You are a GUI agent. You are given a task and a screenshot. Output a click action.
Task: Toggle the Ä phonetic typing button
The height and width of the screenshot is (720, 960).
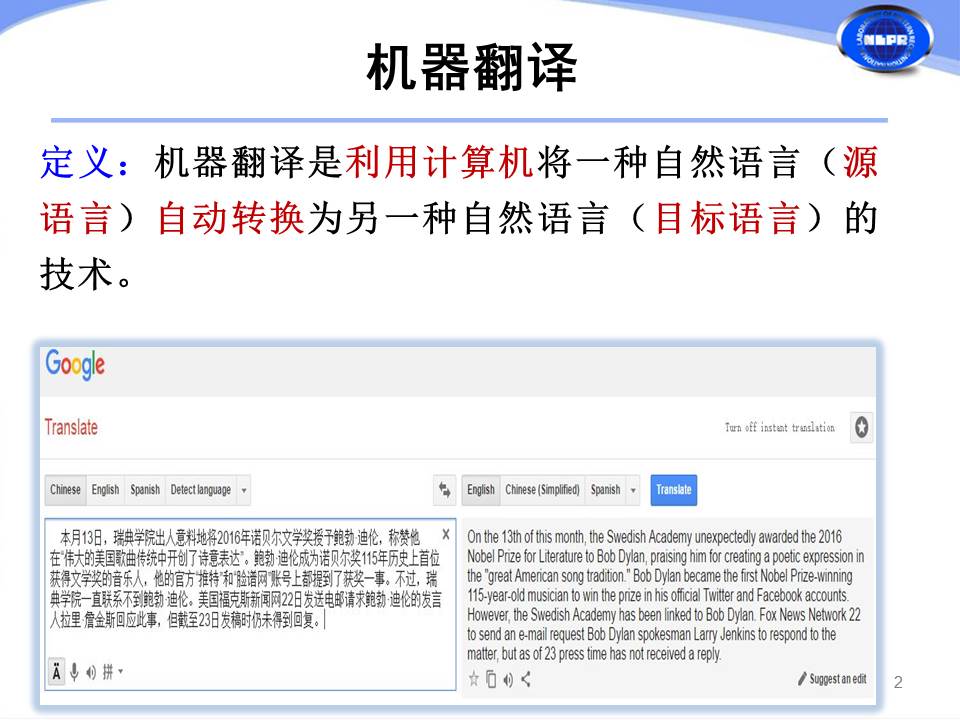tap(56, 672)
